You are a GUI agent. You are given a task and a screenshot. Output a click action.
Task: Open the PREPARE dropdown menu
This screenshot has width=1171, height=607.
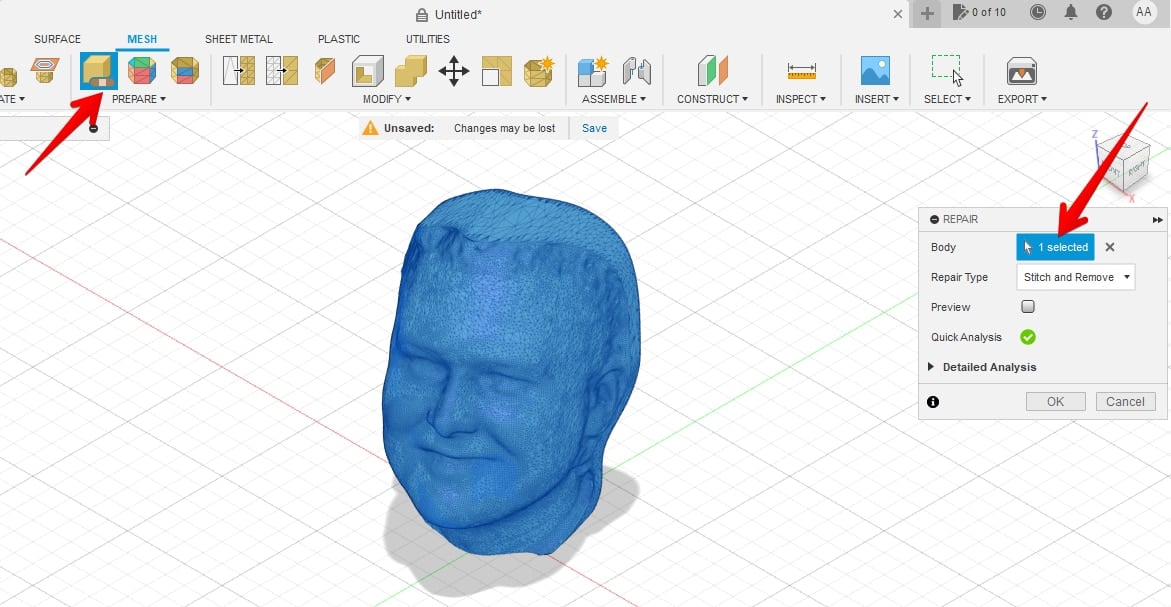[139, 99]
